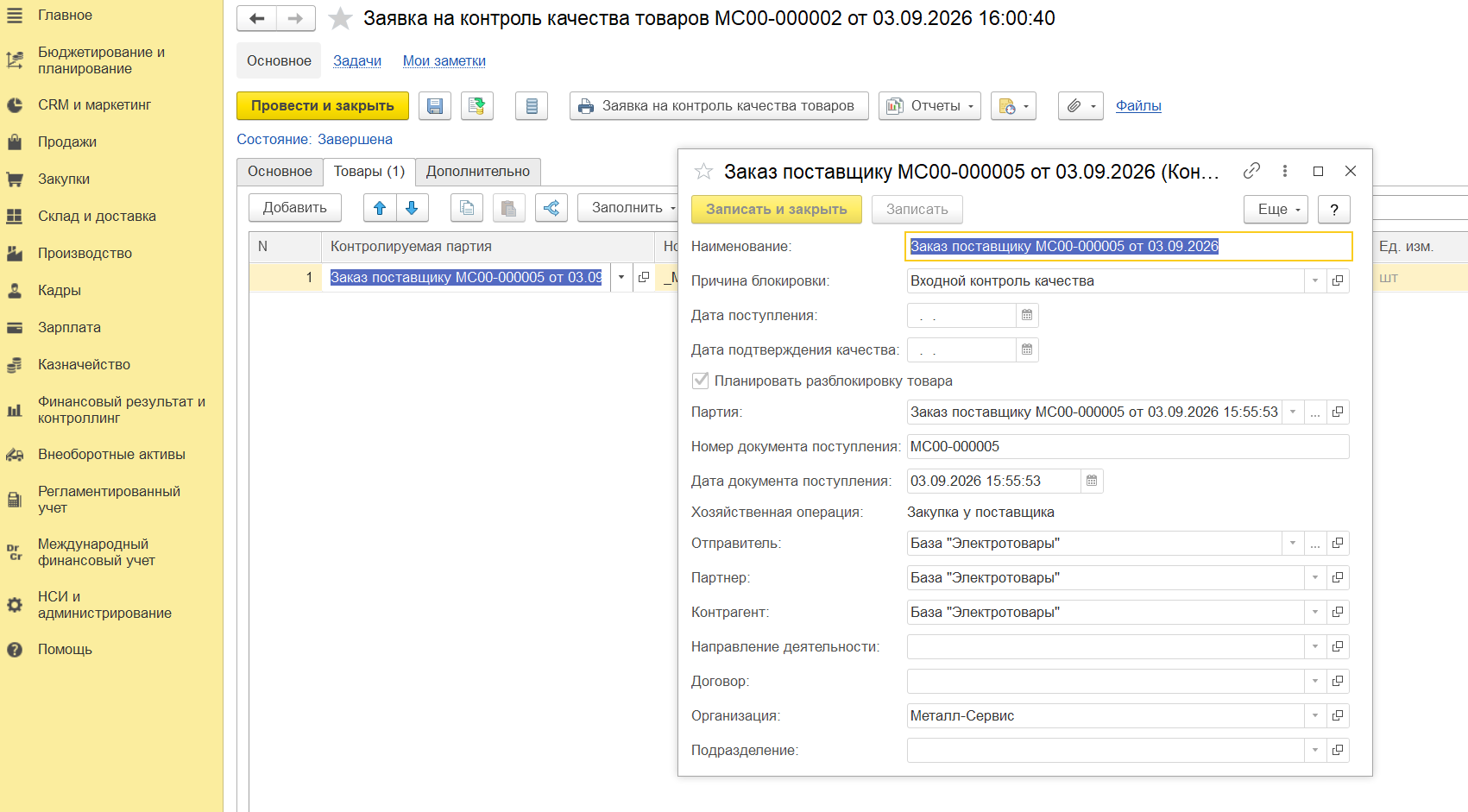Click Записать и закрыть button
Screen dimensions: 1468x812
pyautogui.click(x=777, y=209)
